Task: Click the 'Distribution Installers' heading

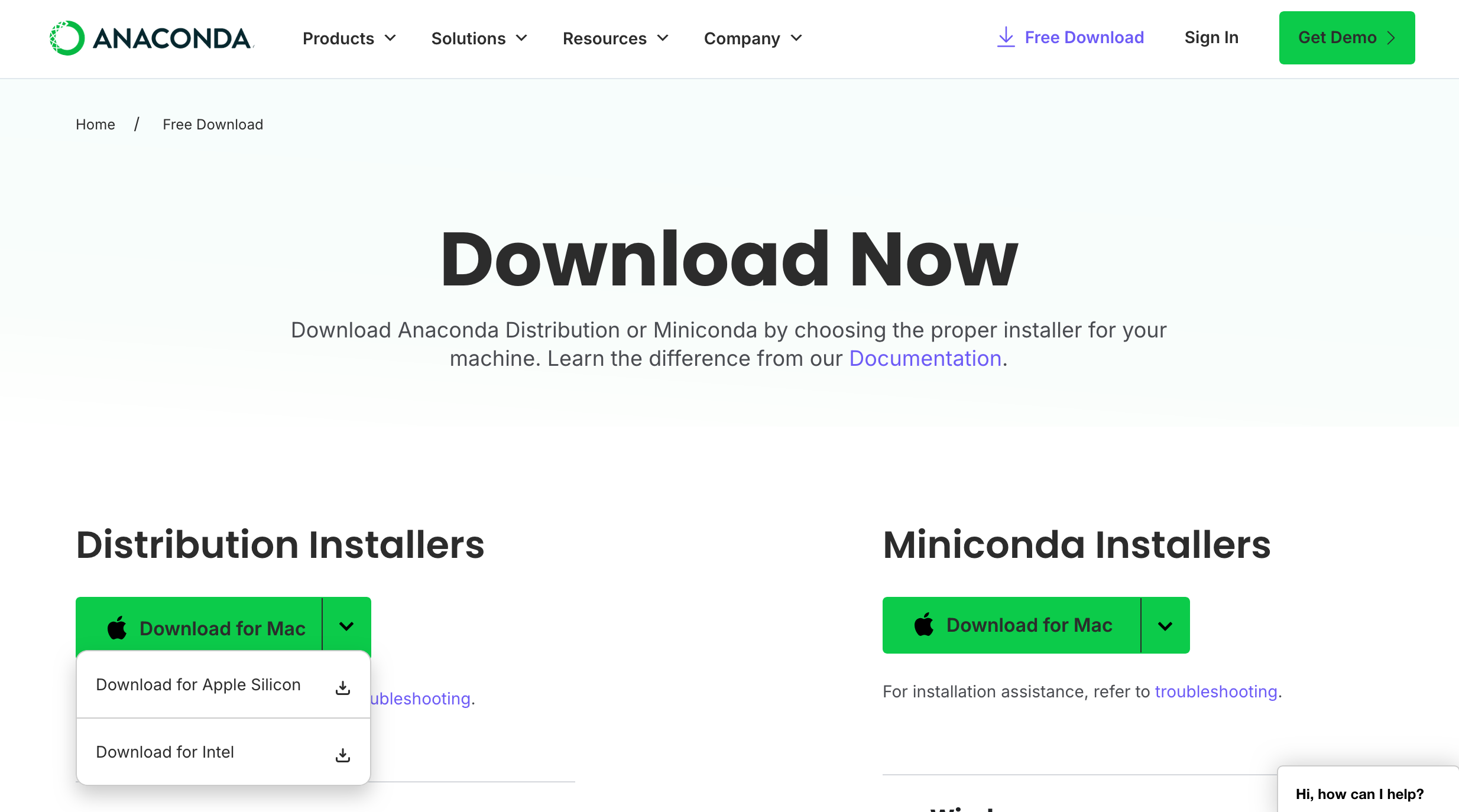Action: coord(280,544)
